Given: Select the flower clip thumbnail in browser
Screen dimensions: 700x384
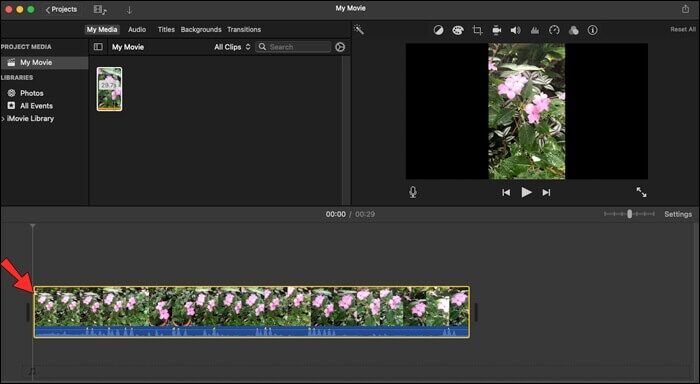Looking at the screenshot, I should (x=109, y=89).
